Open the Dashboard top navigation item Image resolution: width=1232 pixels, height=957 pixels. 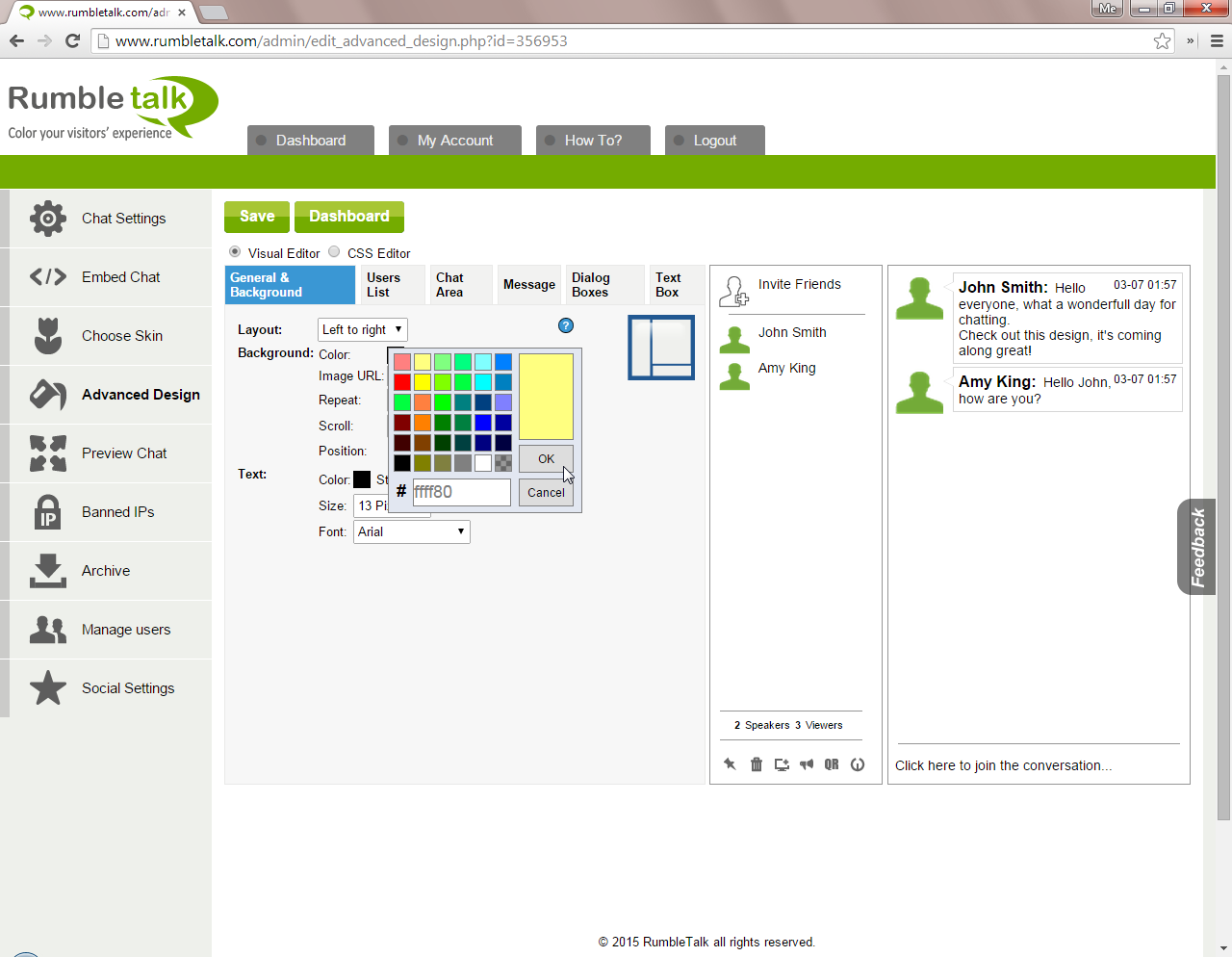311,141
